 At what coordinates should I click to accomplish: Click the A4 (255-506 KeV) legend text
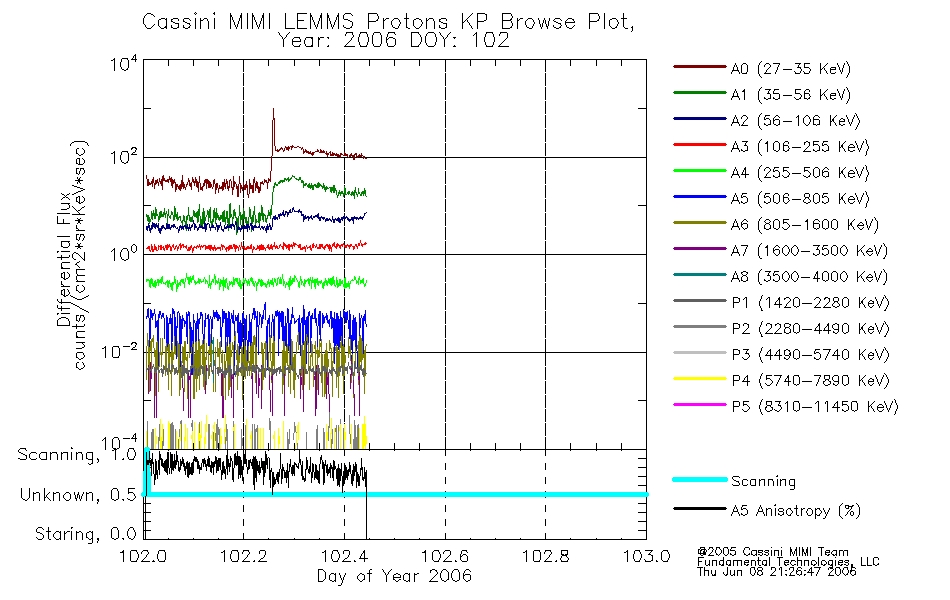click(800, 173)
